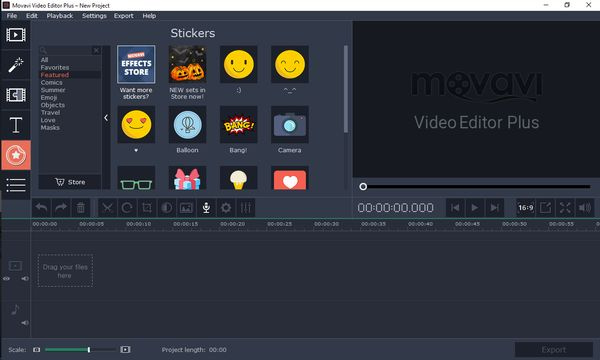
Task: Open the Export menu
Action: coord(124,16)
